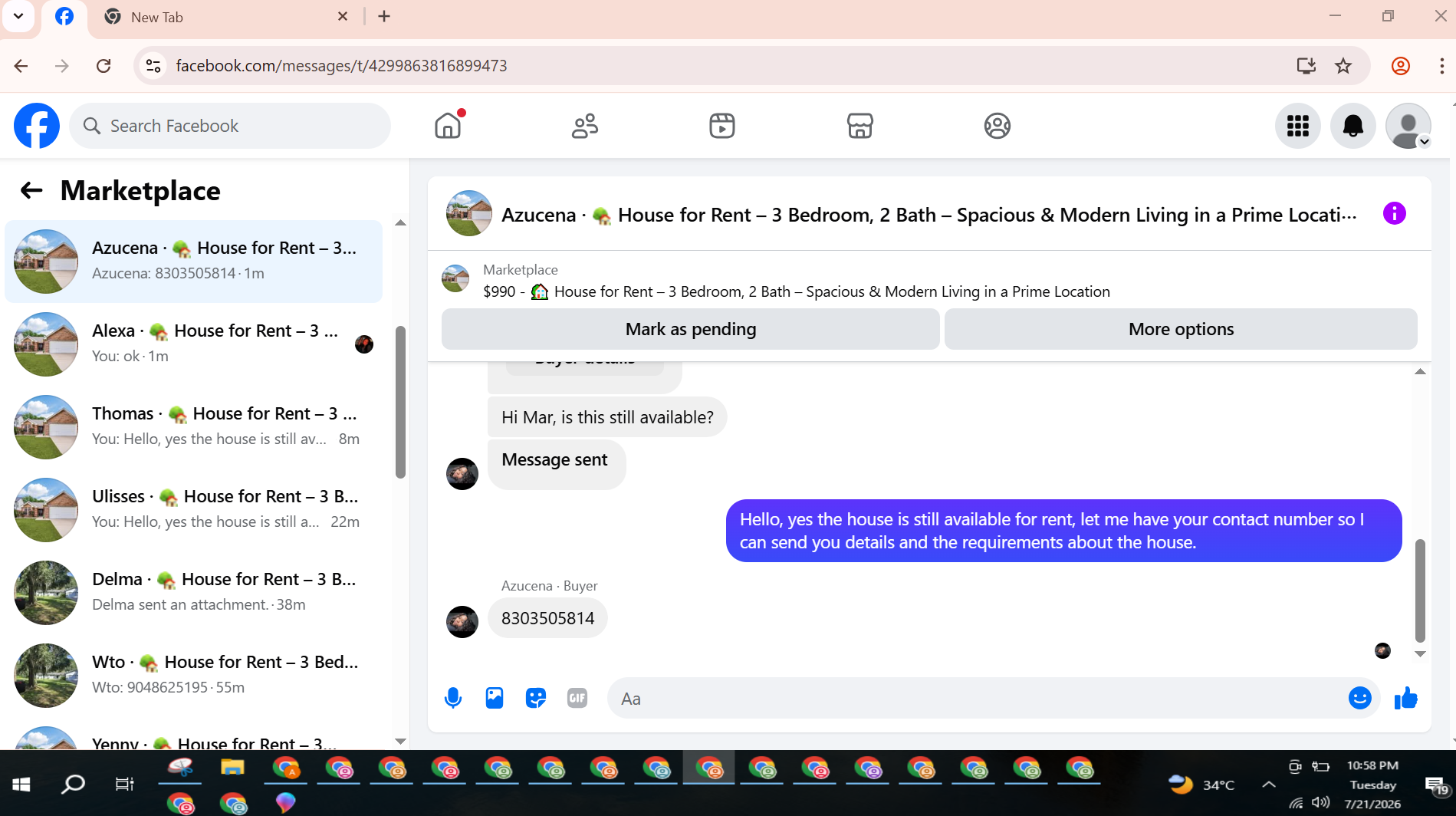Open the Reels video icon
Image resolution: width=1456 pixels, height=816 pixels.
[x=722, y=126]
